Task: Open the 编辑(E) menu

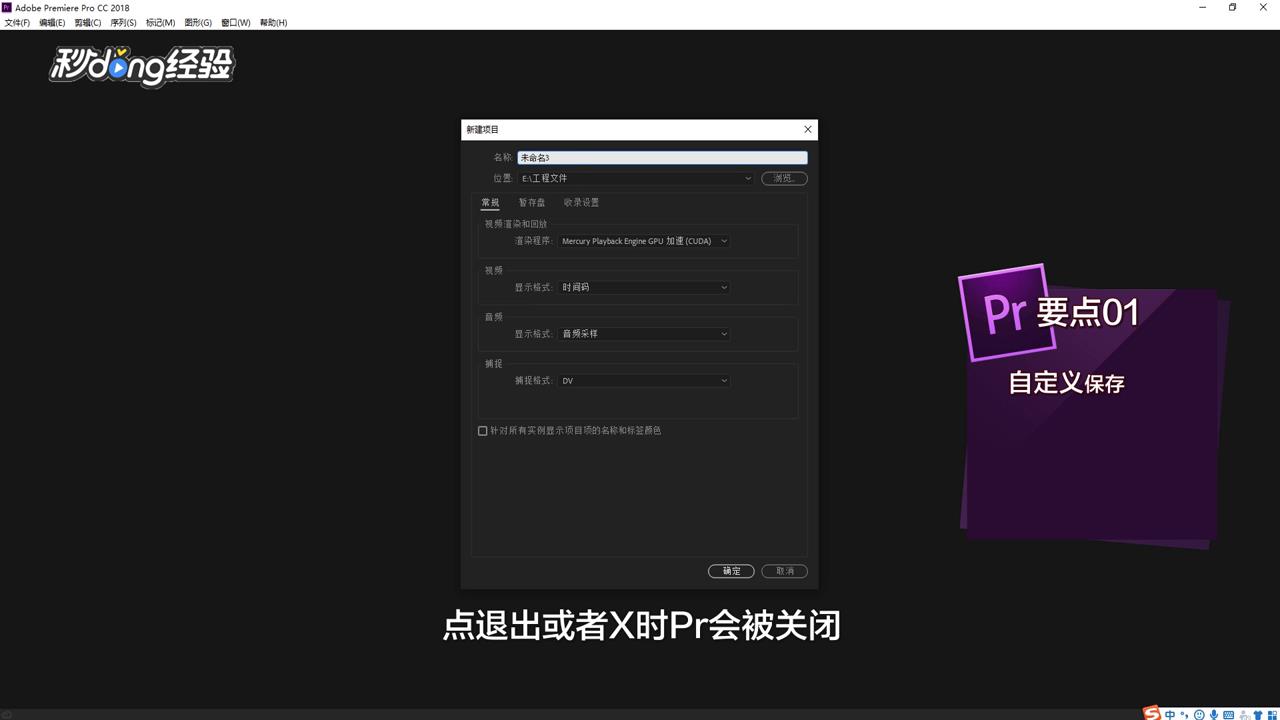Action: click(x=52, y=22)
